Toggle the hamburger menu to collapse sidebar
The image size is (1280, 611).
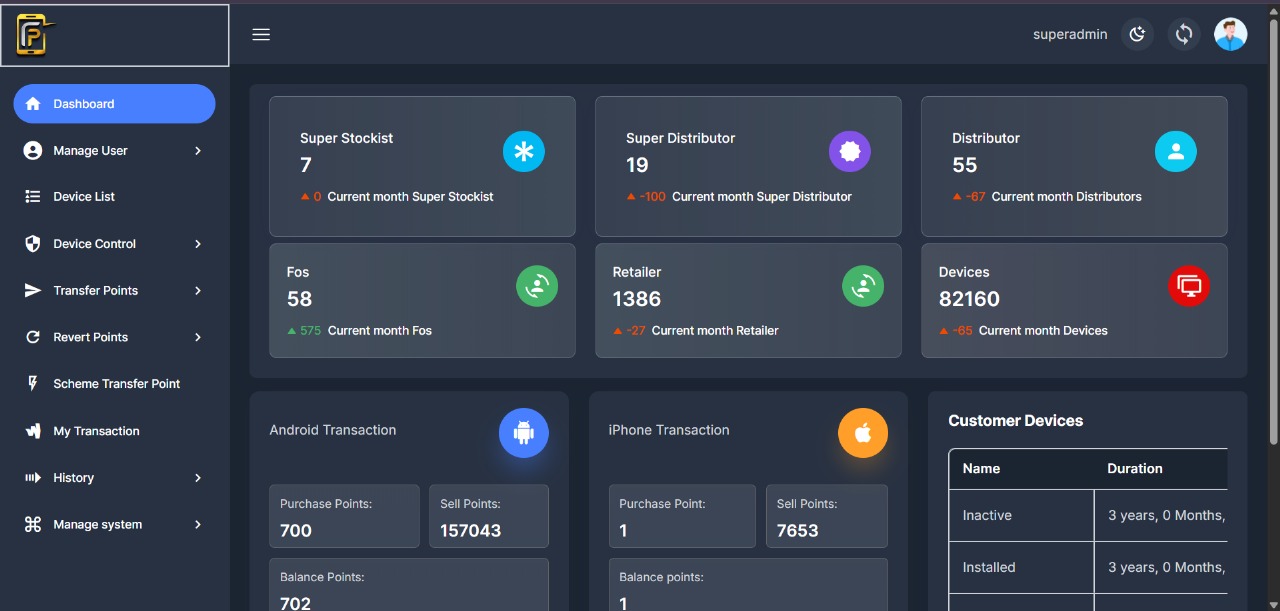click(x=261, y=35)
